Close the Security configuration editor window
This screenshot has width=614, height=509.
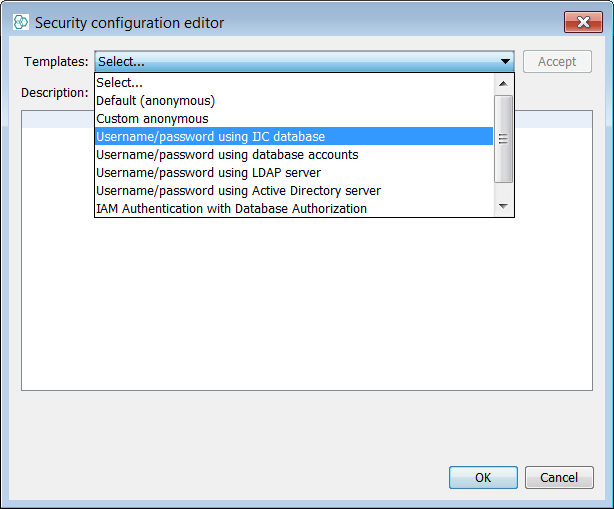[583, 22]
